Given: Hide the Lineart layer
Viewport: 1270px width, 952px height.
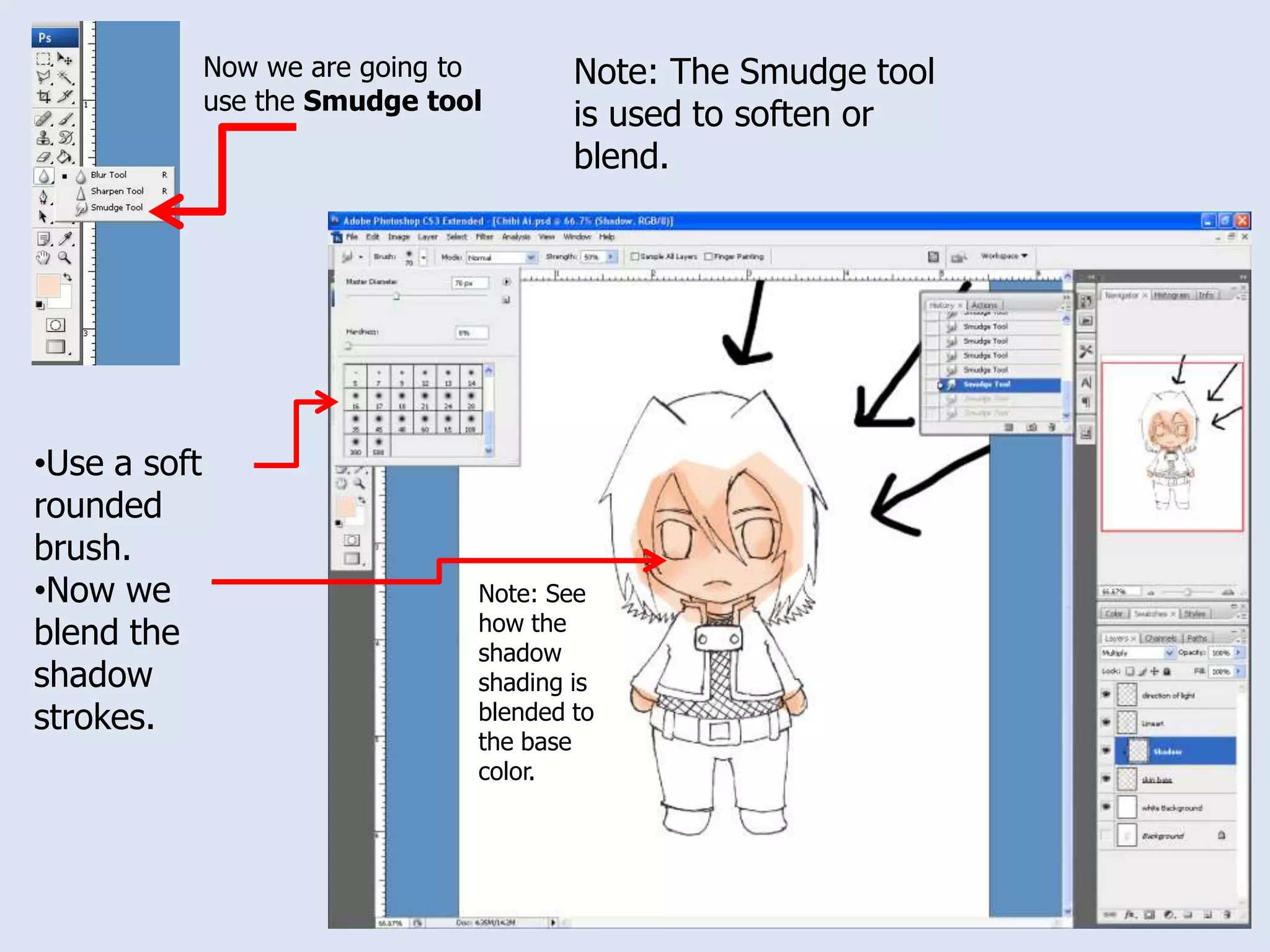Looking at the screenshot, I should (1106, 723).
